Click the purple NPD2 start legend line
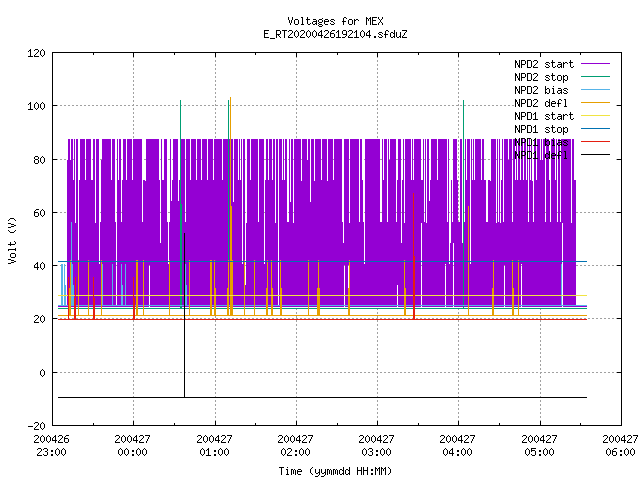 click(x=595, y=64)
